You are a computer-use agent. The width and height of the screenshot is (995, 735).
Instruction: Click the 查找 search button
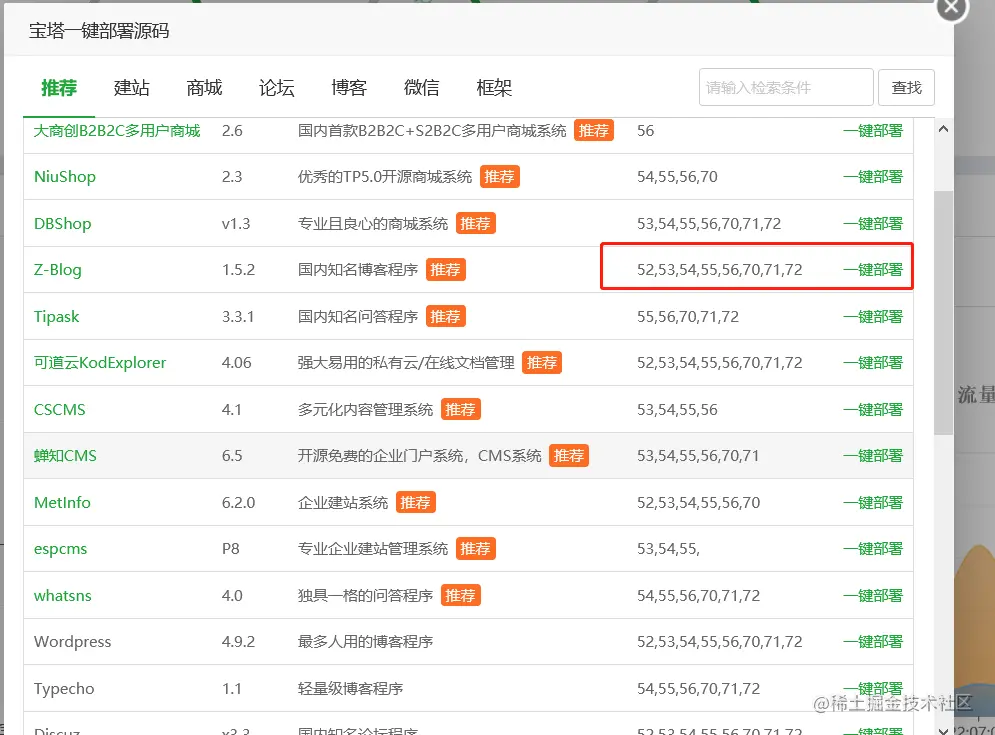click(x=906, y=88)
